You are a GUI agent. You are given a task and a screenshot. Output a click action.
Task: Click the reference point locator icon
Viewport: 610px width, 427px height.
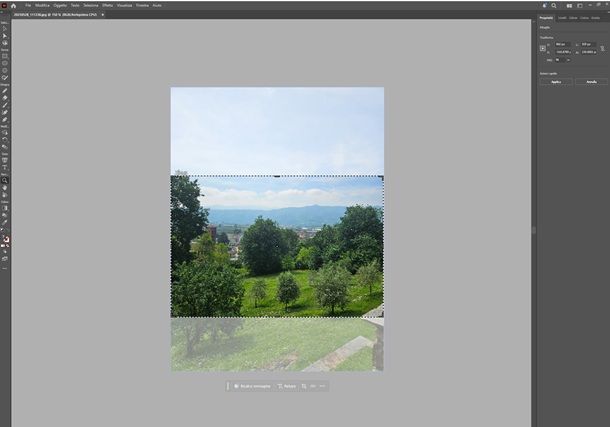coord(543,49)
